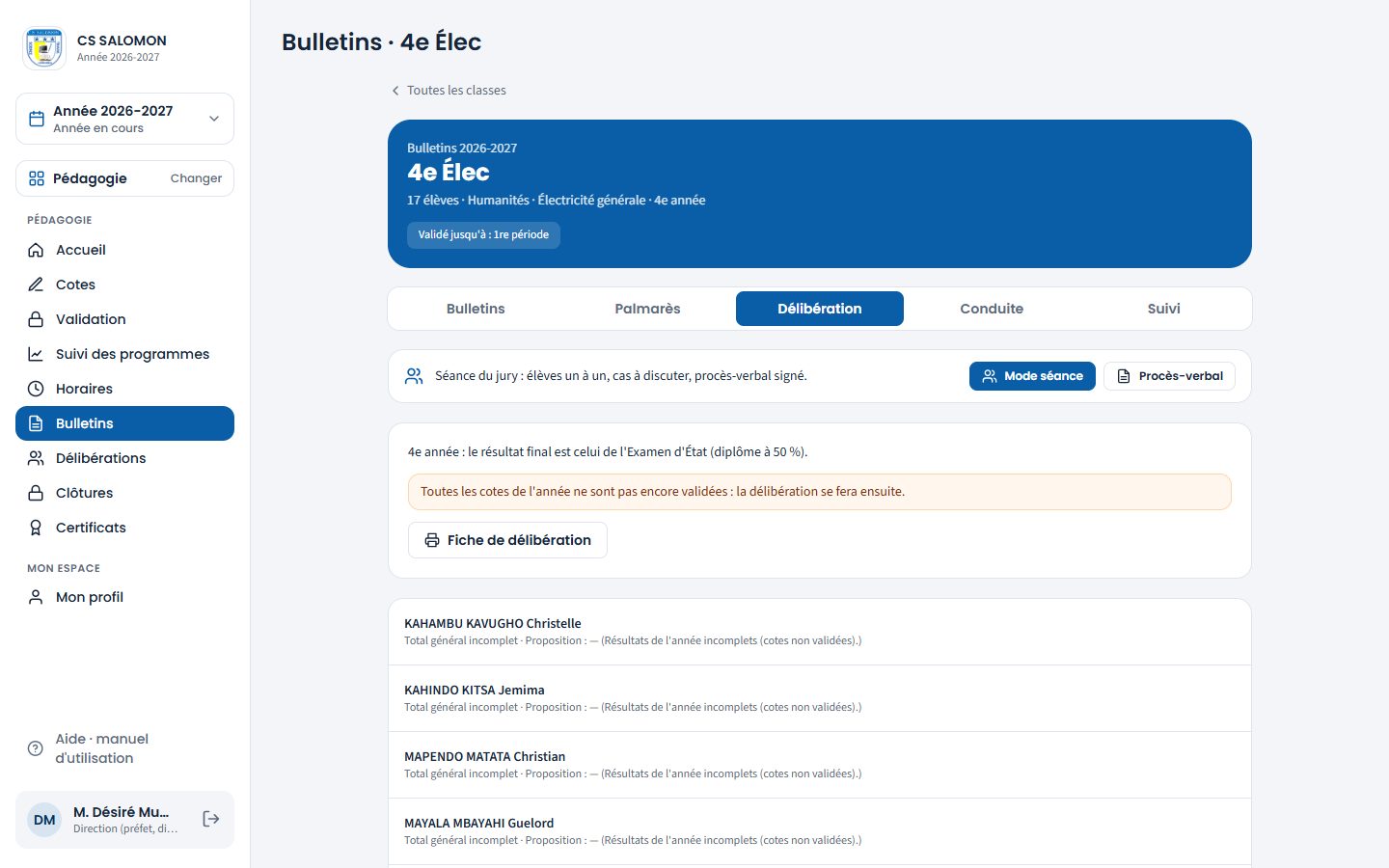
Task: Click the Certificats ribbon icon
Action: pos(36,528)
